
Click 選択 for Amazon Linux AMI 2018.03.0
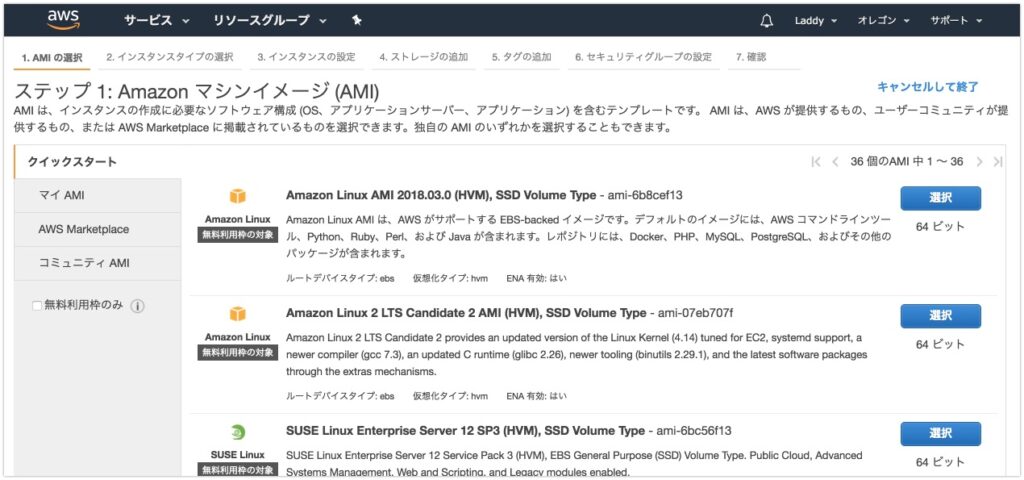(x=940, y=198)
